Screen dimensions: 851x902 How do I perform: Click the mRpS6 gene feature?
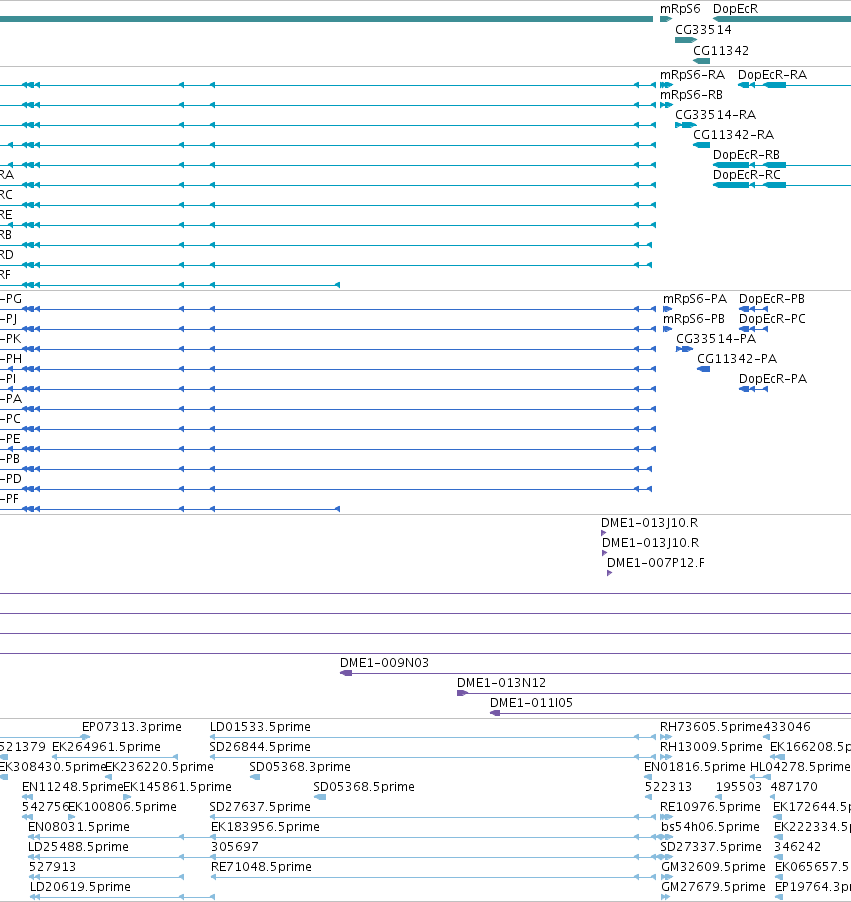pyautogui.click(x=666, y=19)
